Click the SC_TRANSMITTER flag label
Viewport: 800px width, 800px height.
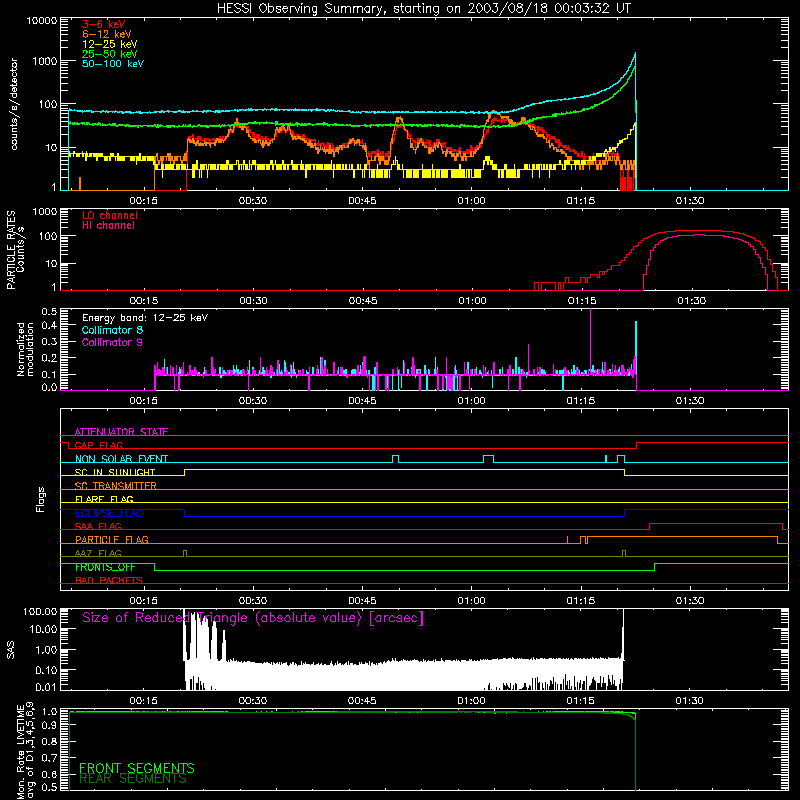[116, 485]
